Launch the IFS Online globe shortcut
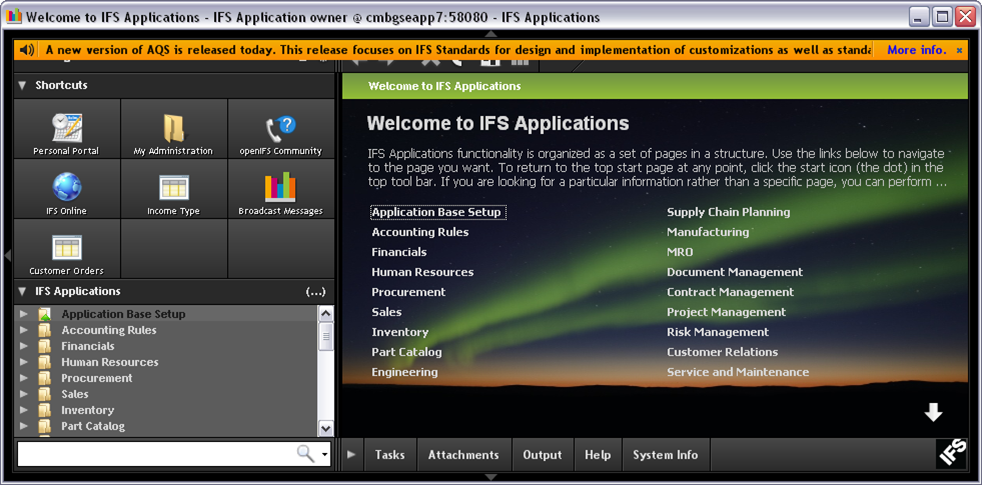The image size is (982, 485). click(x=66, y=189)
